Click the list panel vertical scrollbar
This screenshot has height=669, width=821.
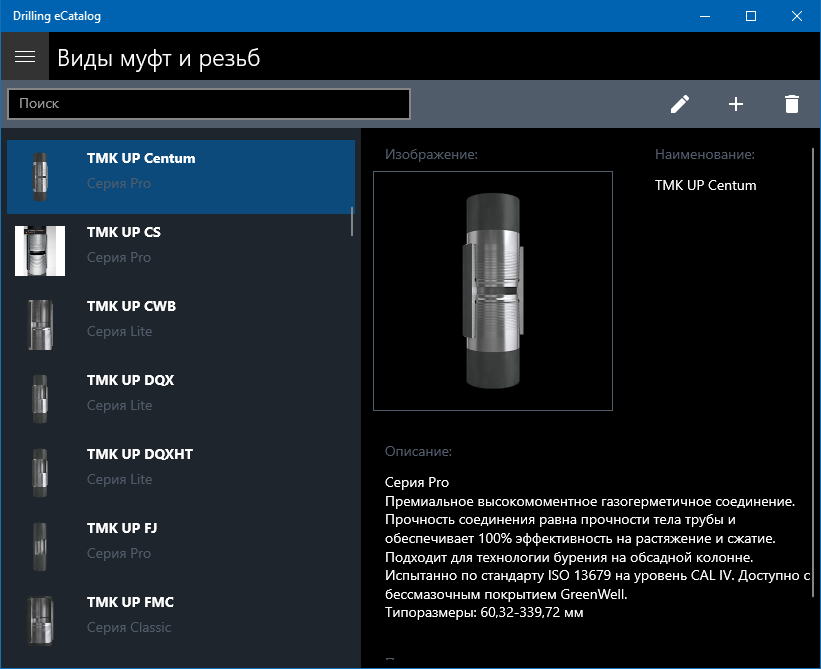(x=352, y=221)
